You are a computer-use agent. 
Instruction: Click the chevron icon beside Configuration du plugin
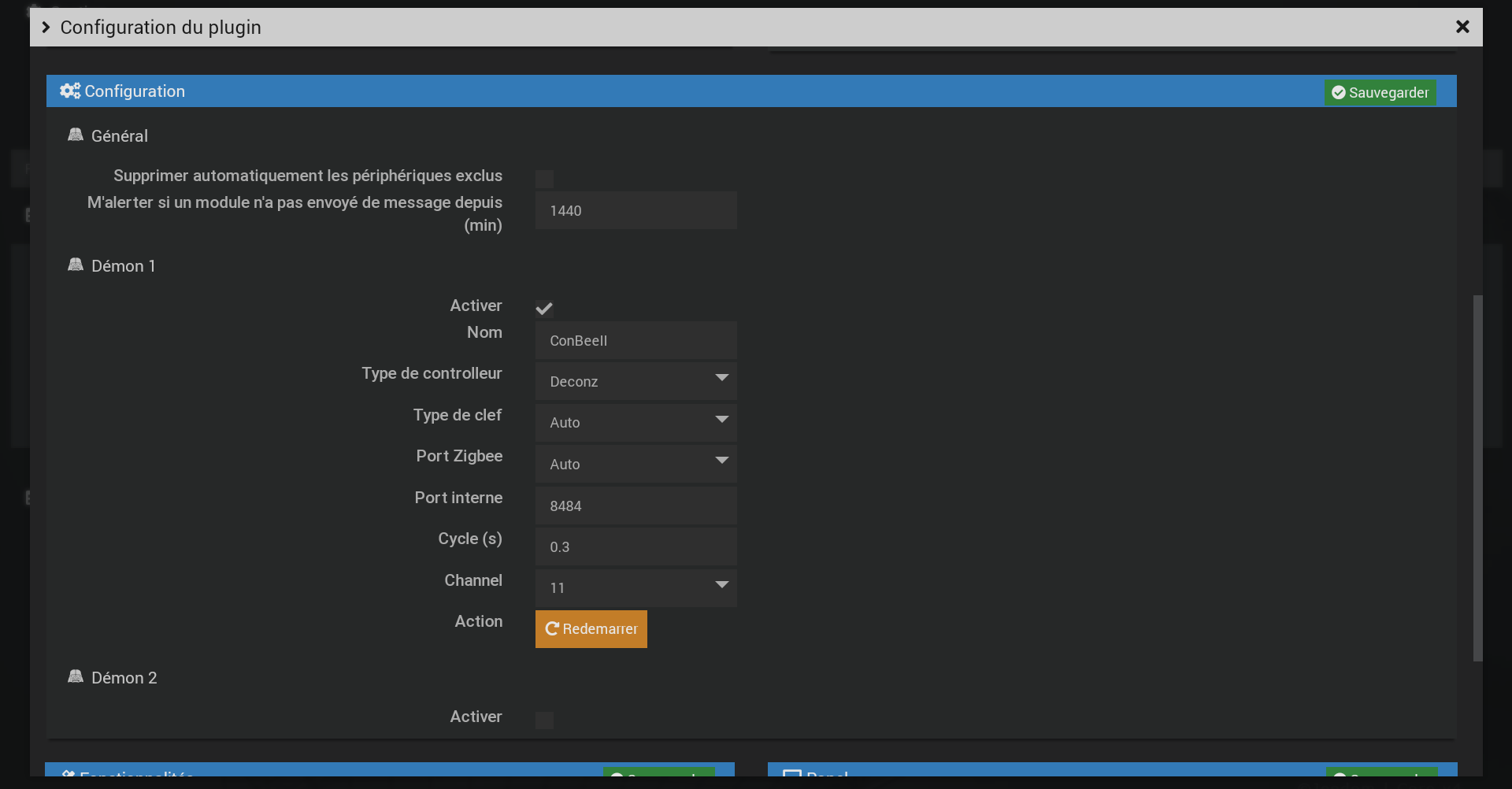click(46, 28)
